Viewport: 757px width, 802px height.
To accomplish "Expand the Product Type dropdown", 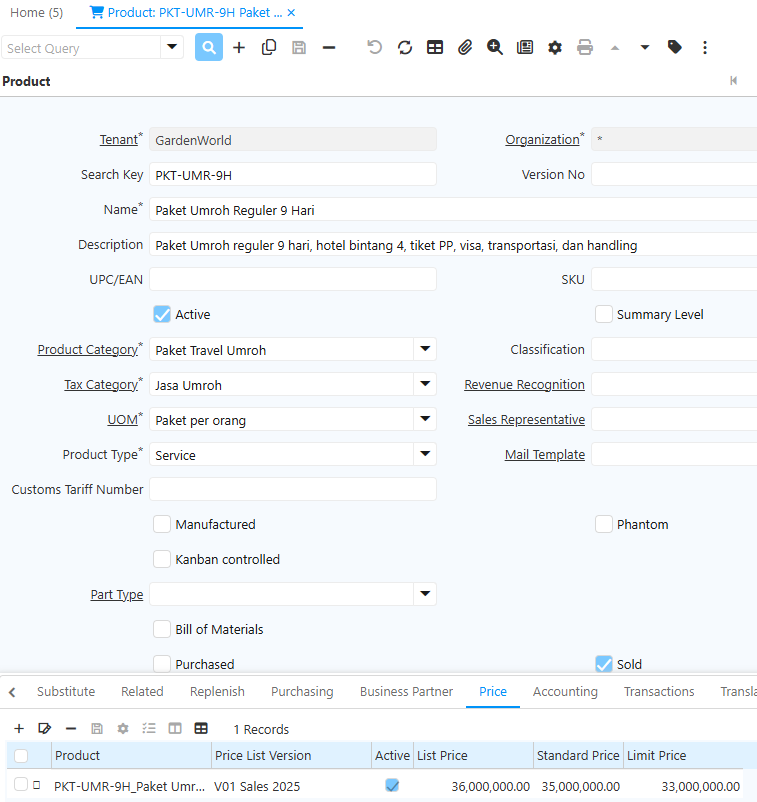I will [x=425, y=455].
